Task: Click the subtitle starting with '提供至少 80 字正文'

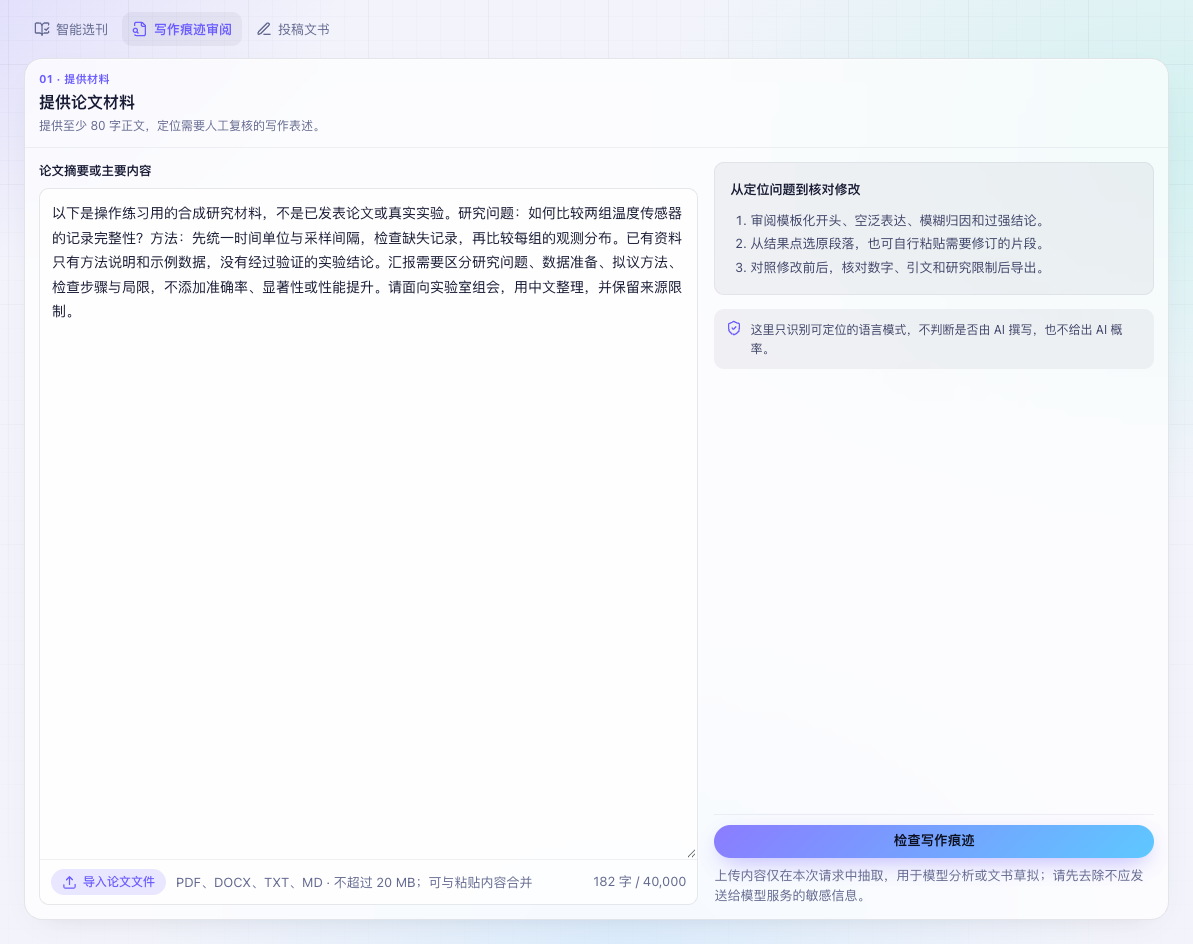Action: (x=181, y=126)
